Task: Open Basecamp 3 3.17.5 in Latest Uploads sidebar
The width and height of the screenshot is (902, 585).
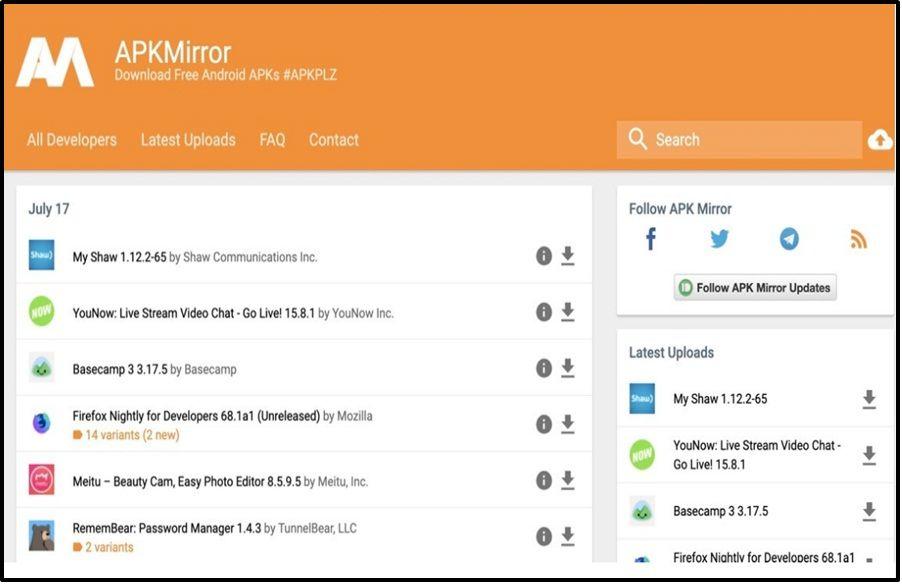Action: [721, 511]
